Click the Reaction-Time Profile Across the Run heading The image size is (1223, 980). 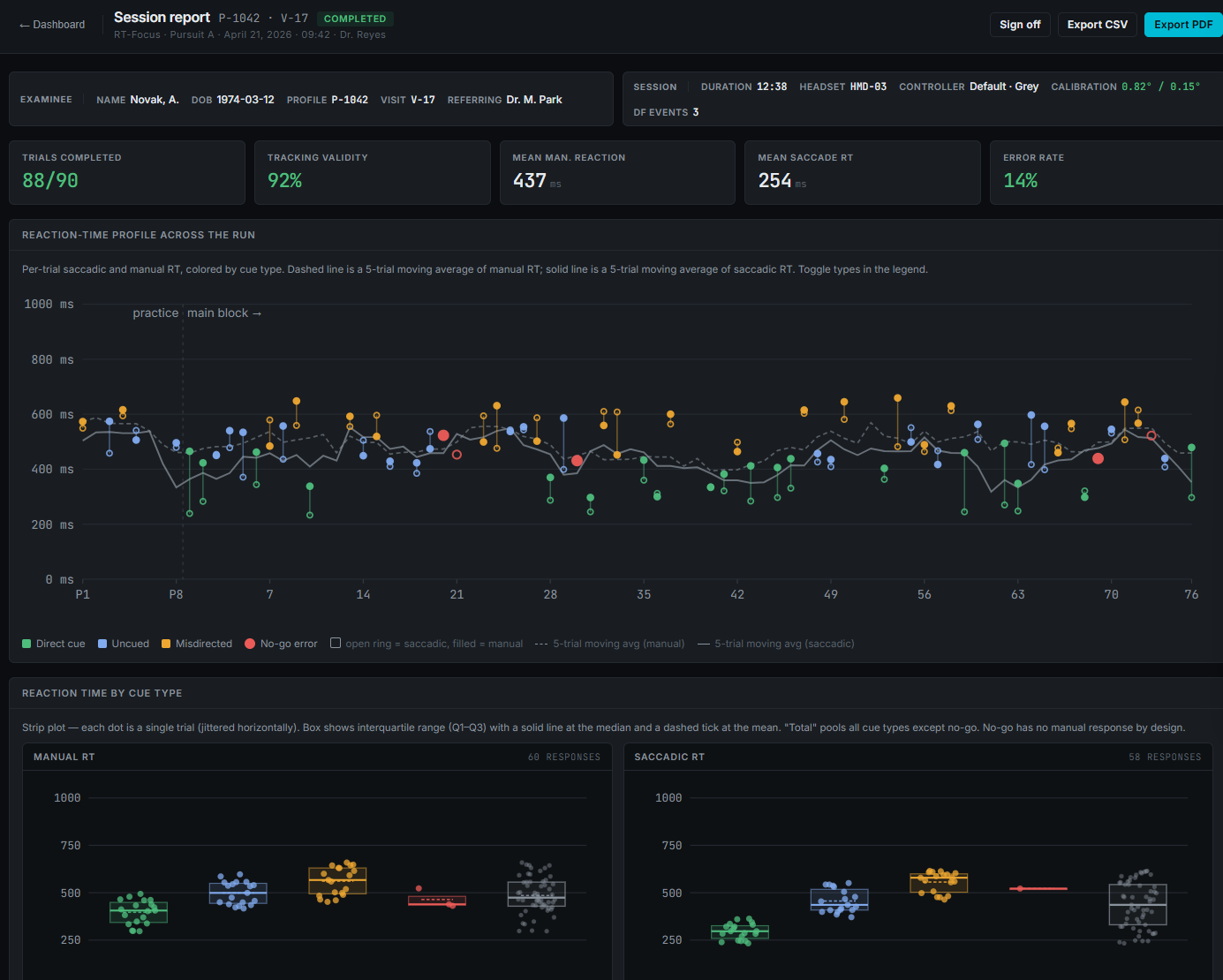coord(139,235)
